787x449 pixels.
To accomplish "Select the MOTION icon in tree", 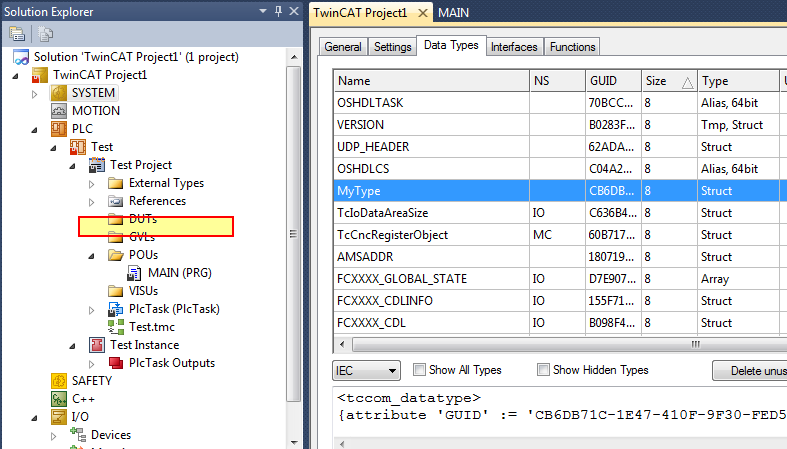I will point(59,111).
